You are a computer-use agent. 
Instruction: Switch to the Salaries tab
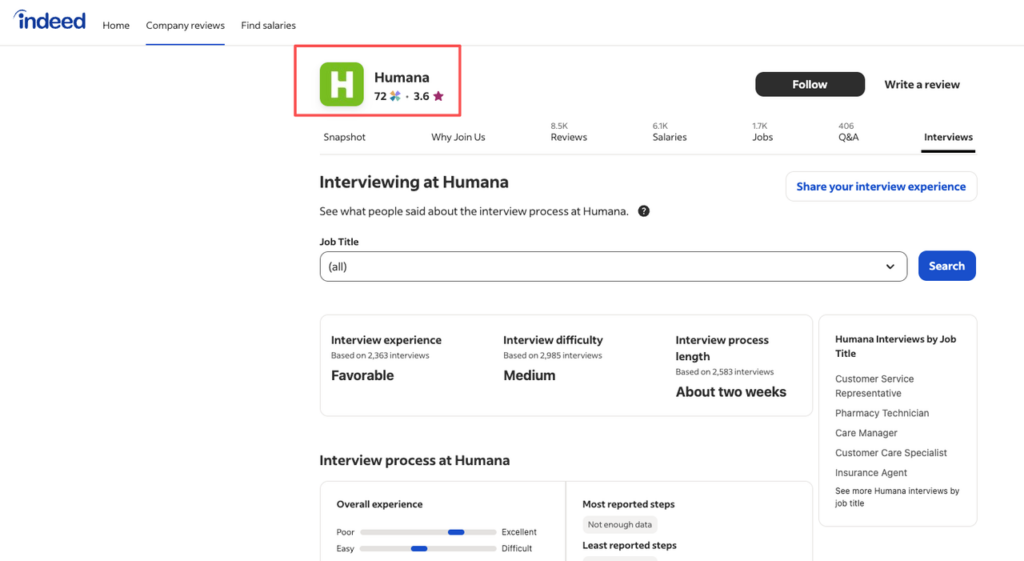coord(669,133)
